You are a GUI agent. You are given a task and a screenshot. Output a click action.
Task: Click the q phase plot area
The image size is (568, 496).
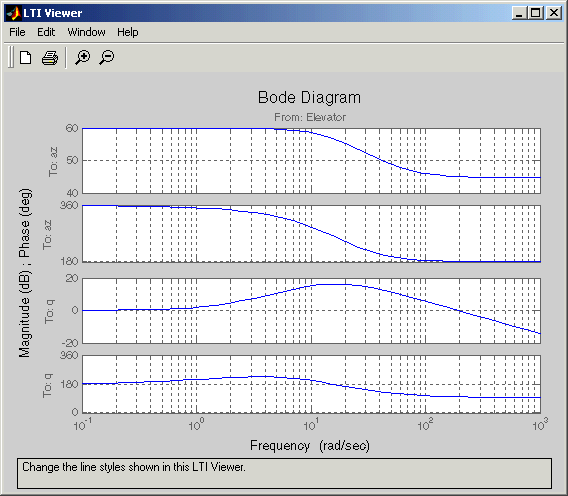pyautogui.click(x=312, y=384)
